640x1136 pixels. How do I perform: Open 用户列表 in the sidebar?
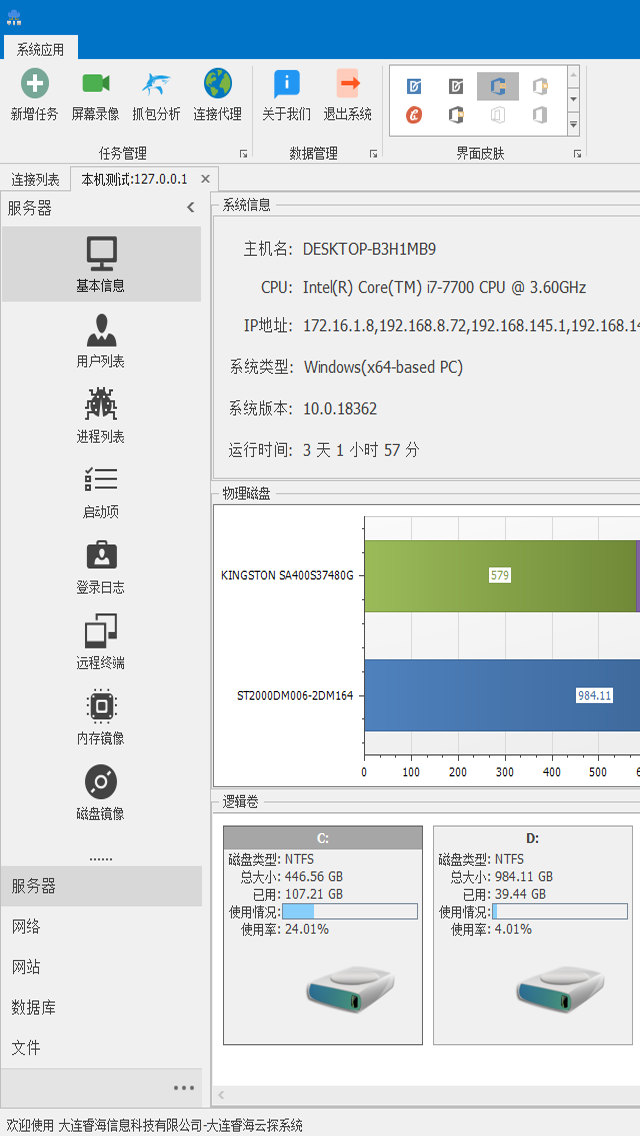click(101, 340)
